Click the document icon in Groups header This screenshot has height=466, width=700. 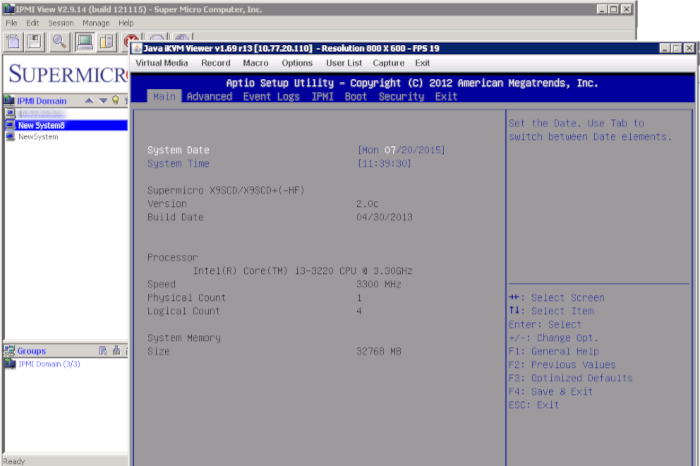click(102, 351)
